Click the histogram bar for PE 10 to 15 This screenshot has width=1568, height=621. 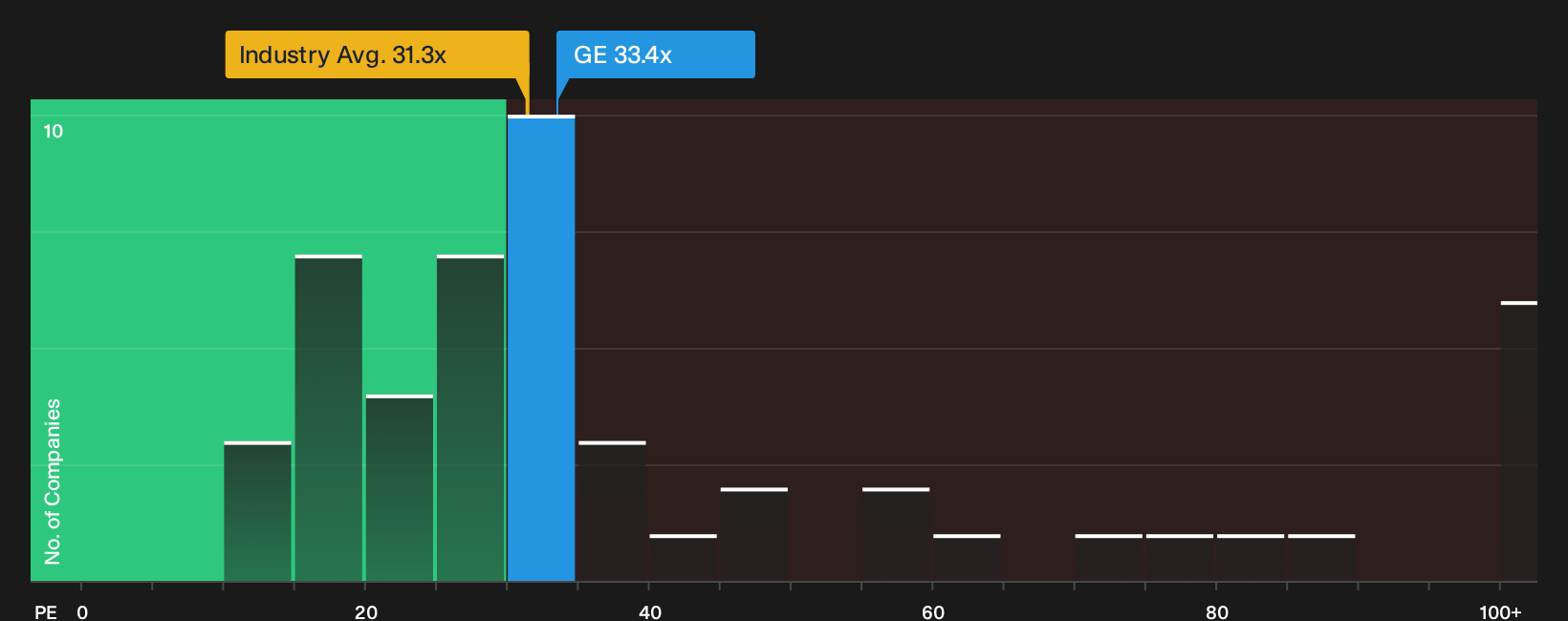click(x=257, y=511)
